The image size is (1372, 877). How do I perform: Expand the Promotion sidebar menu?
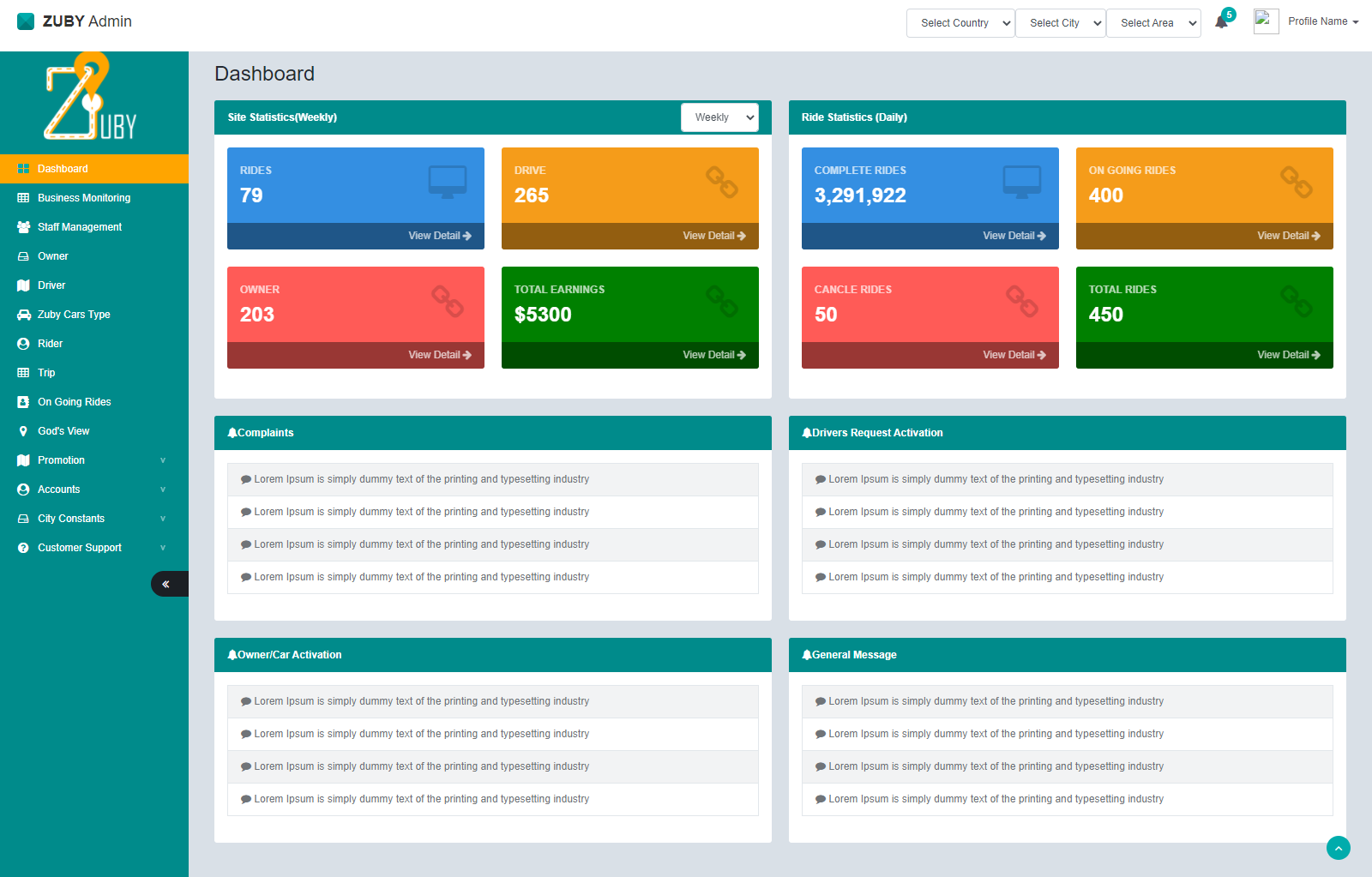pyautogui.click(x=93, y=460)
